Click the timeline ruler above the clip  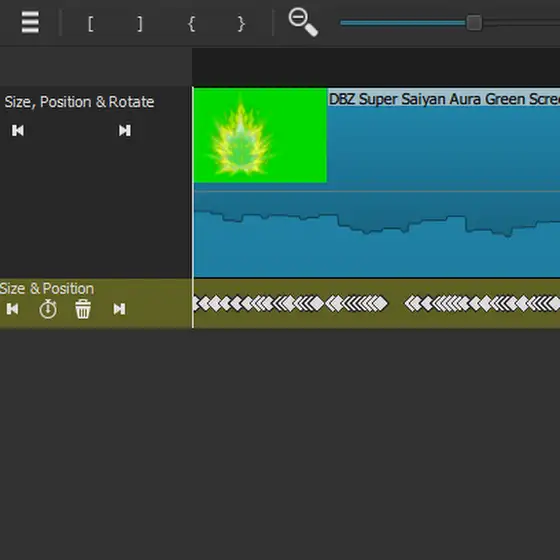(376, 66)
